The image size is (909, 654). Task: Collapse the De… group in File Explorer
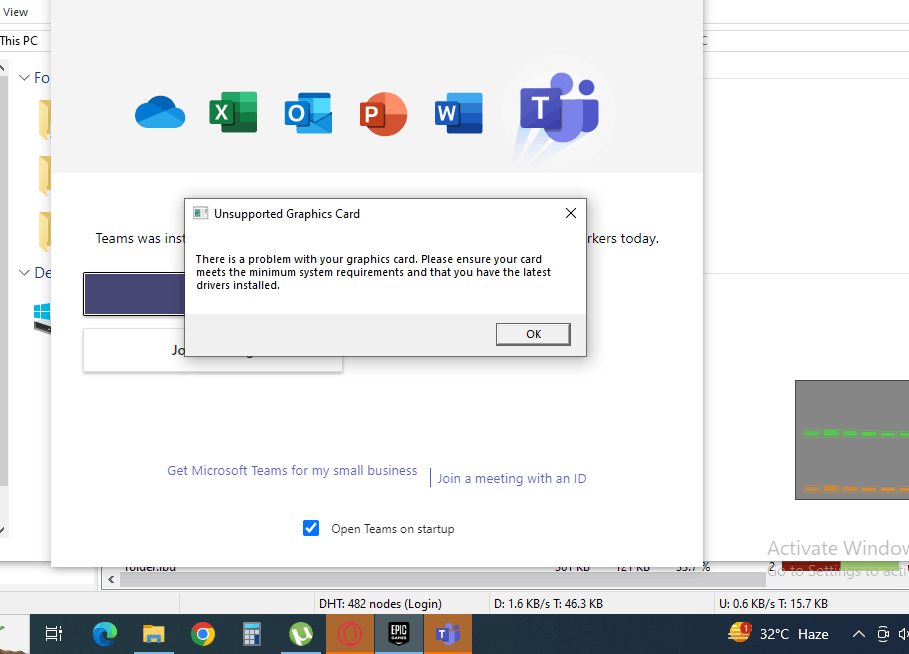coord(24,272)
